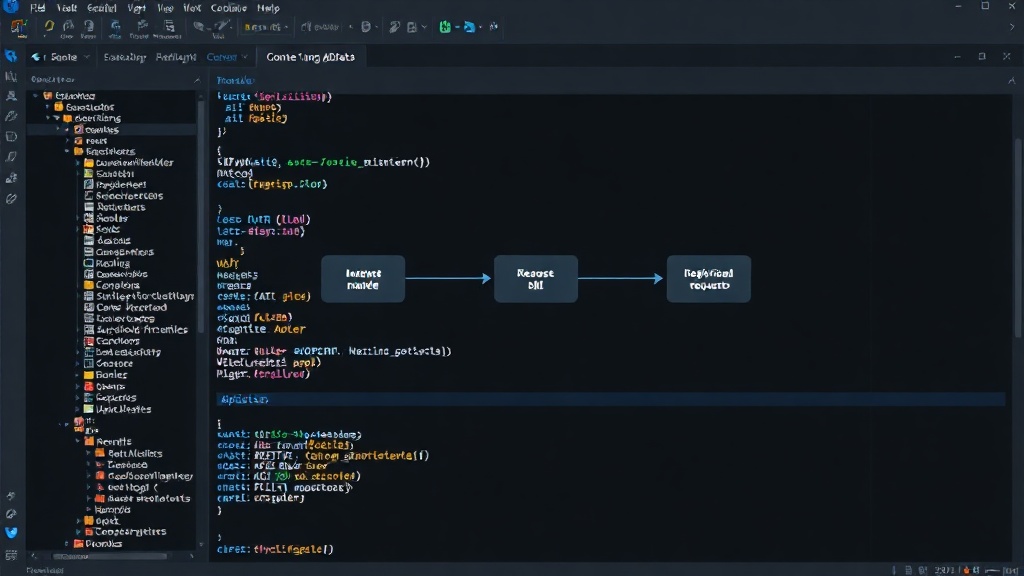Select the active white-titled editor tab
The width and height of the screenshot is (1024, 576).
(310, 57)
